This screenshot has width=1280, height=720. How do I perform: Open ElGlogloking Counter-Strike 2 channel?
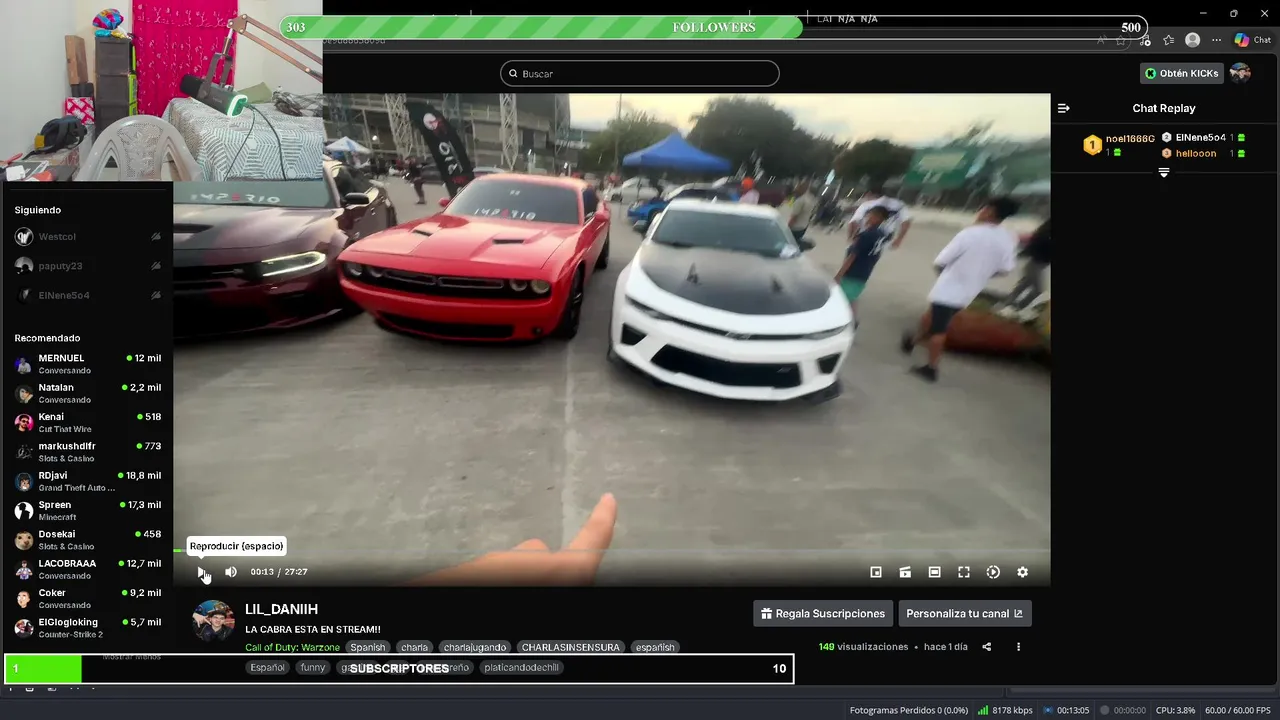click(88, 628)
